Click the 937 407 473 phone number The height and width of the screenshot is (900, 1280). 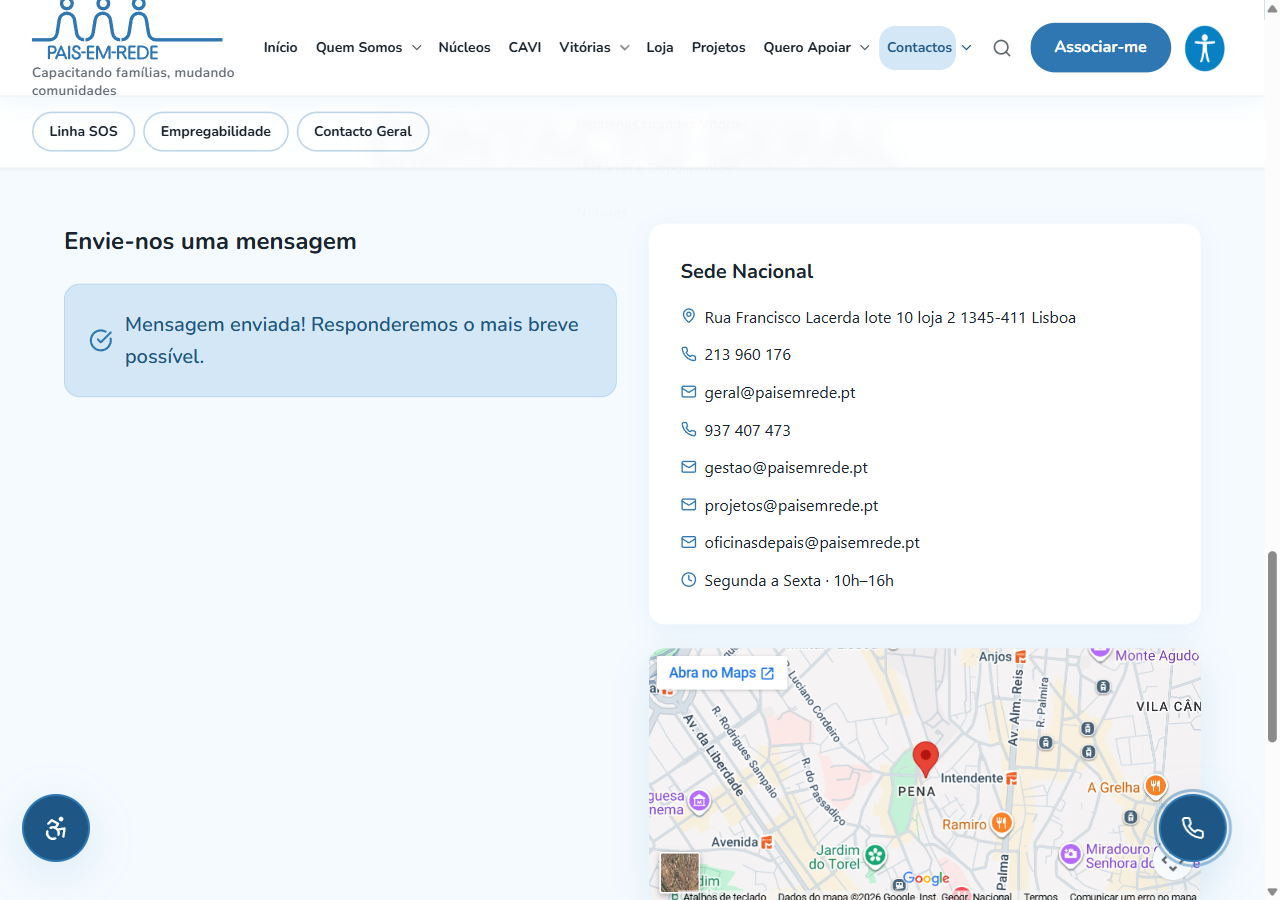coord(748,431)
